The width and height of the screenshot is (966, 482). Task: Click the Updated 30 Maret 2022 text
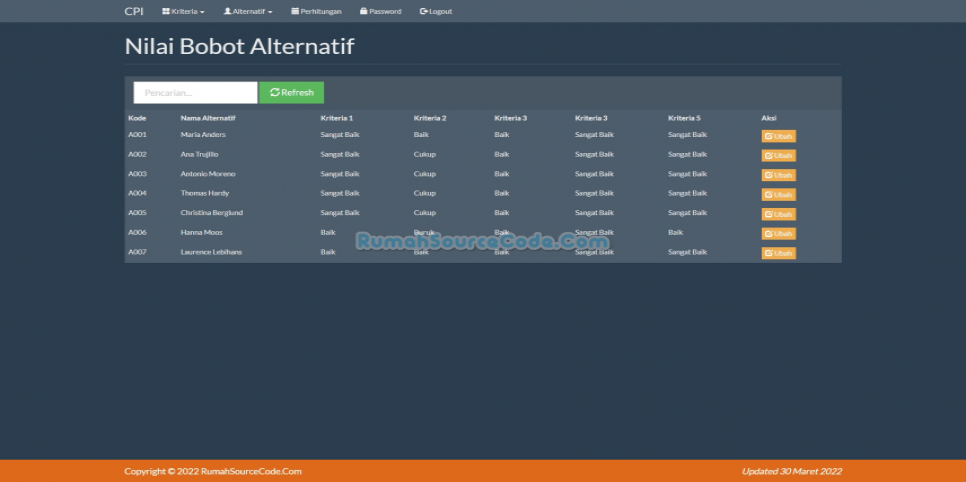pos(792,472)
